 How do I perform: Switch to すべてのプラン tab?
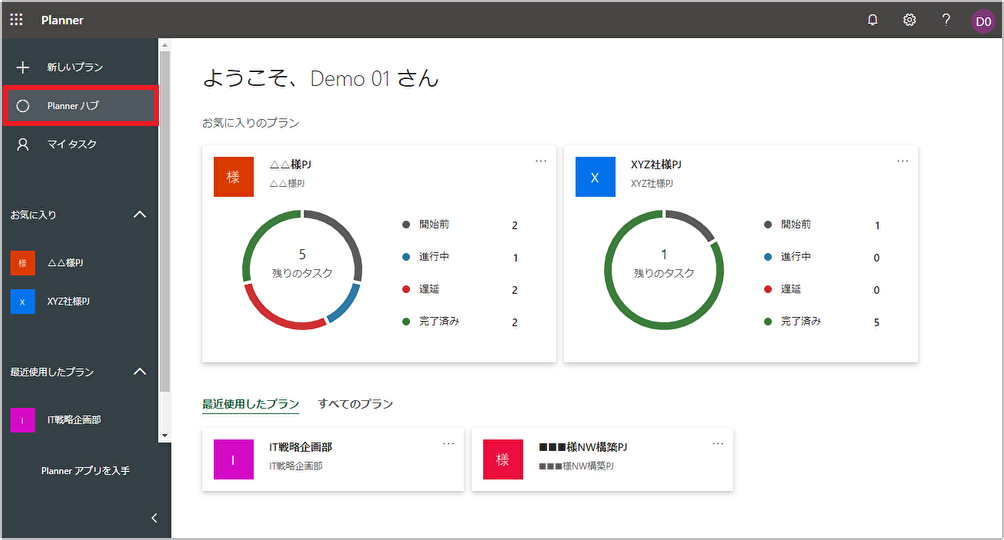(x=355, y=404)
